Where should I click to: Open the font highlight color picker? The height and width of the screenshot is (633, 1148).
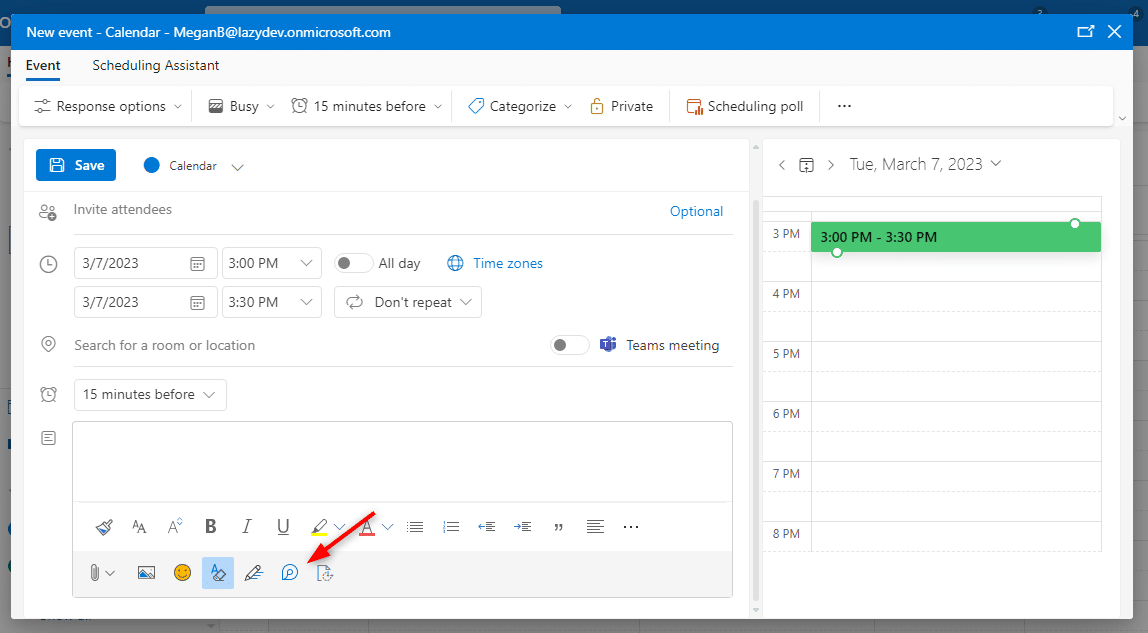pyautogui.click(x=318, y=526)
